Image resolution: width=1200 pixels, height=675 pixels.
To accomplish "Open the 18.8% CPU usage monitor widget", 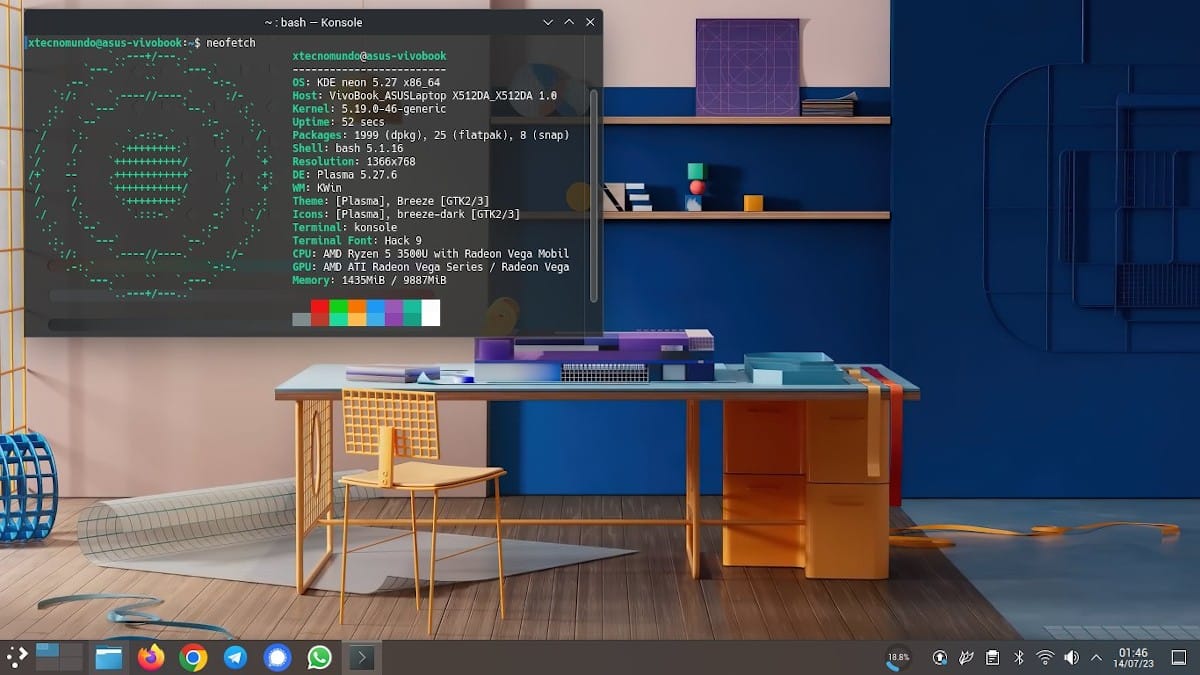I will click(x=898, y=657).
